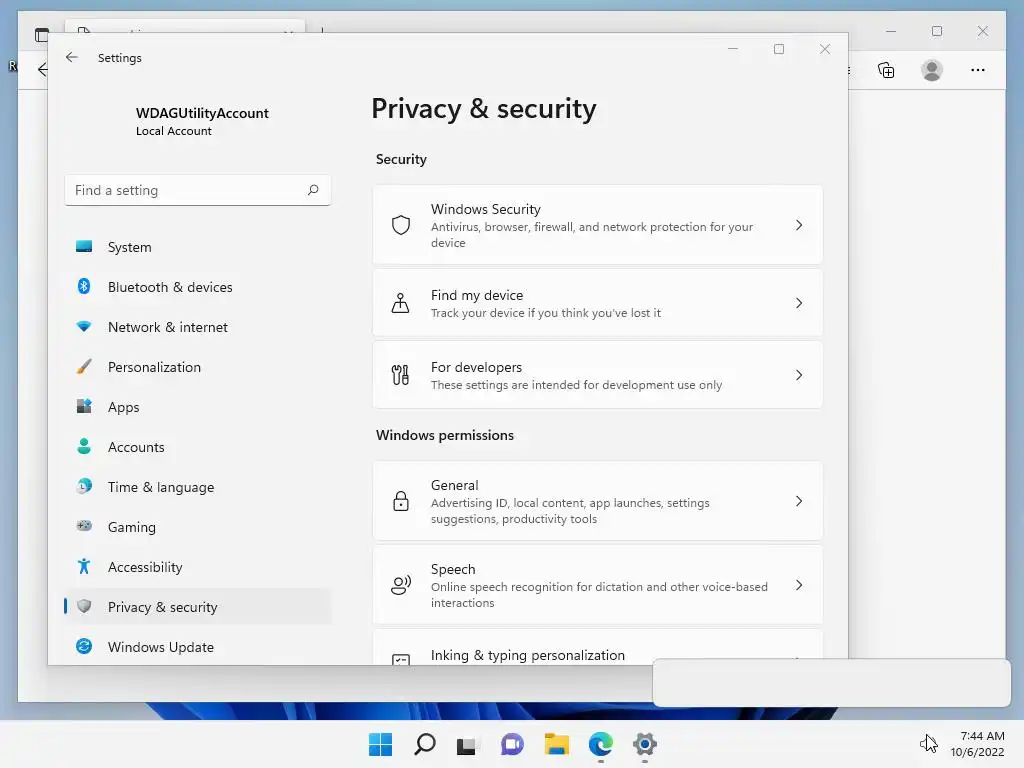Viewport: 1024px width, 768px height.
Task: Open taskbar Search magnifier
Action: tap(424, 744)
